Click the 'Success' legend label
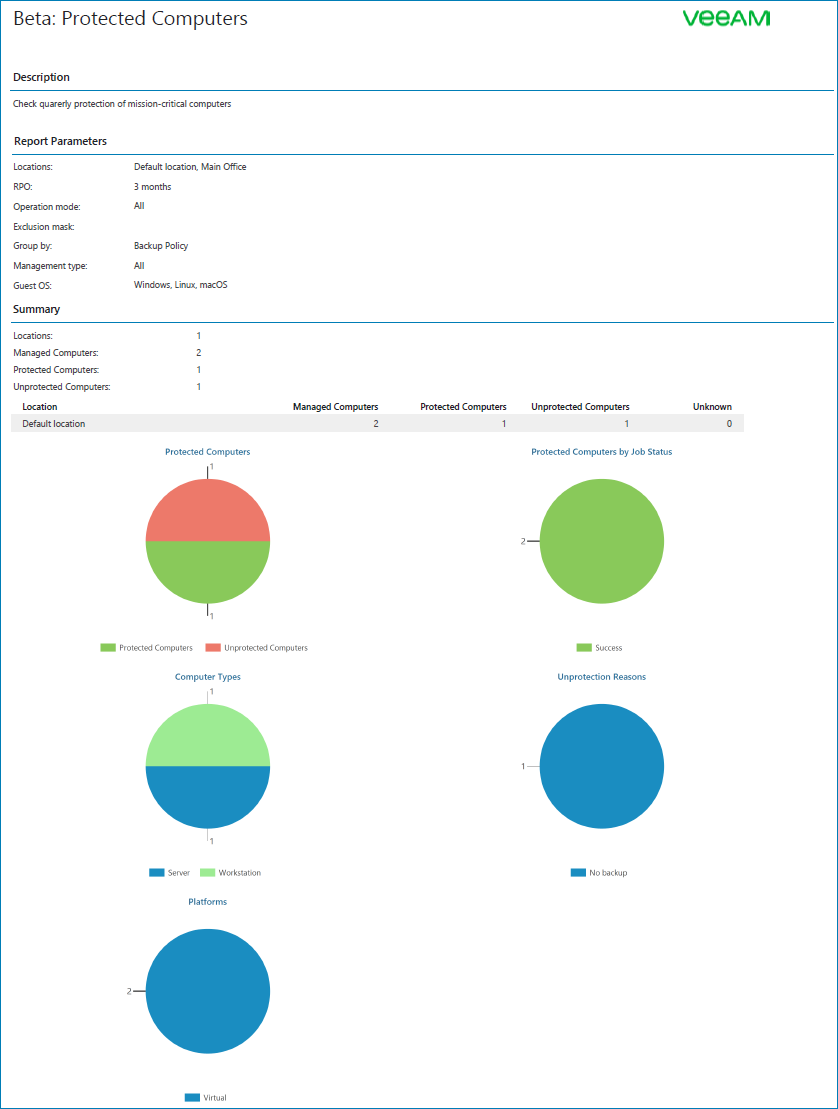This screenshot has width=838, height=1109. click(x=609, y=648)
